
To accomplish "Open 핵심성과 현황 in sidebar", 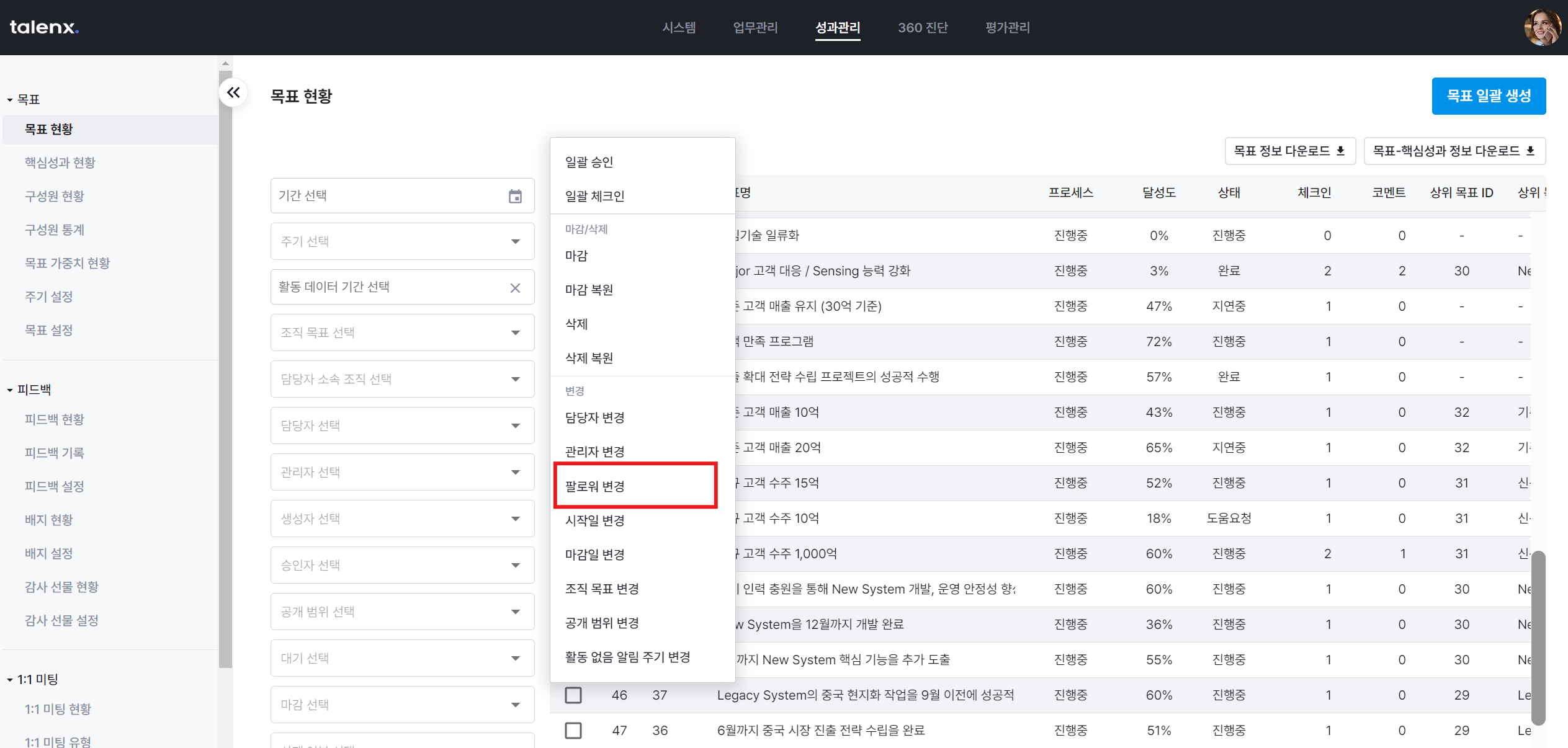I will [60, 163].
